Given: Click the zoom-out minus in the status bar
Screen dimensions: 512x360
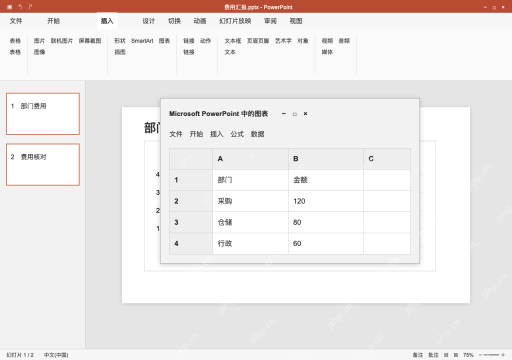Looking at the screenshot, I should (481, 355).
